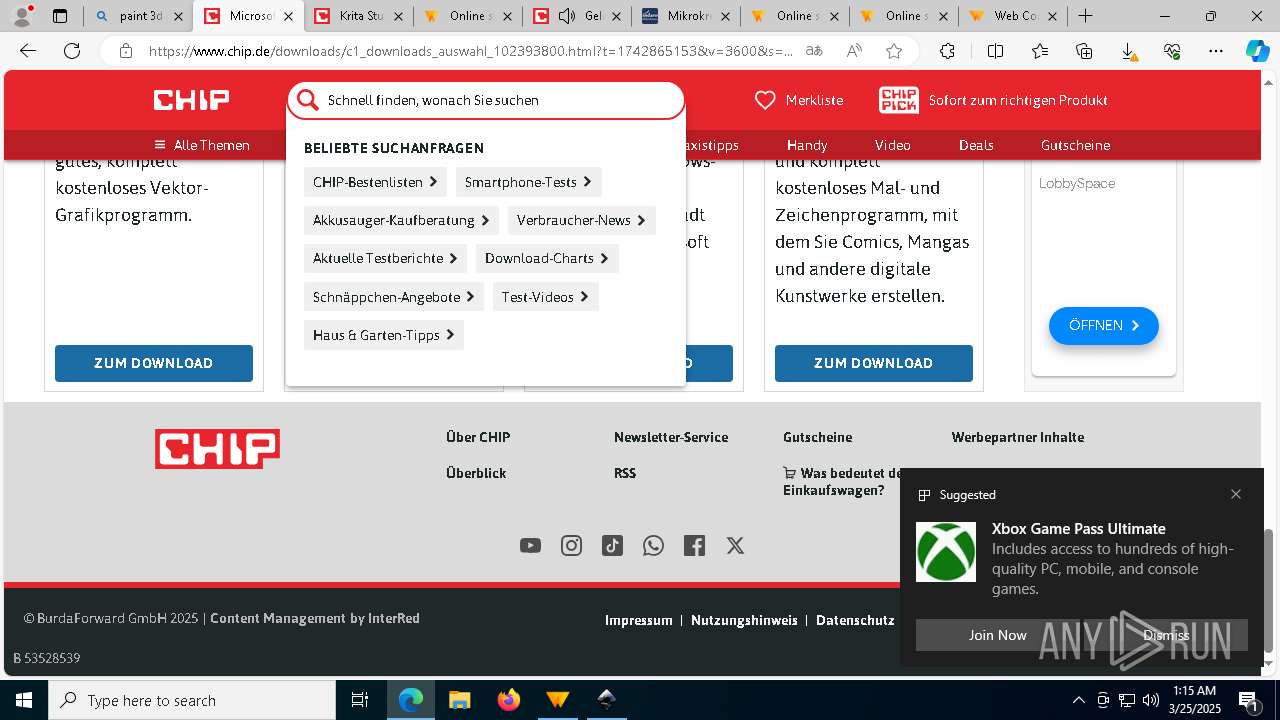Select Deals in navigation bar
Screen dimensions: 1280x720
(x=976, y=145)
